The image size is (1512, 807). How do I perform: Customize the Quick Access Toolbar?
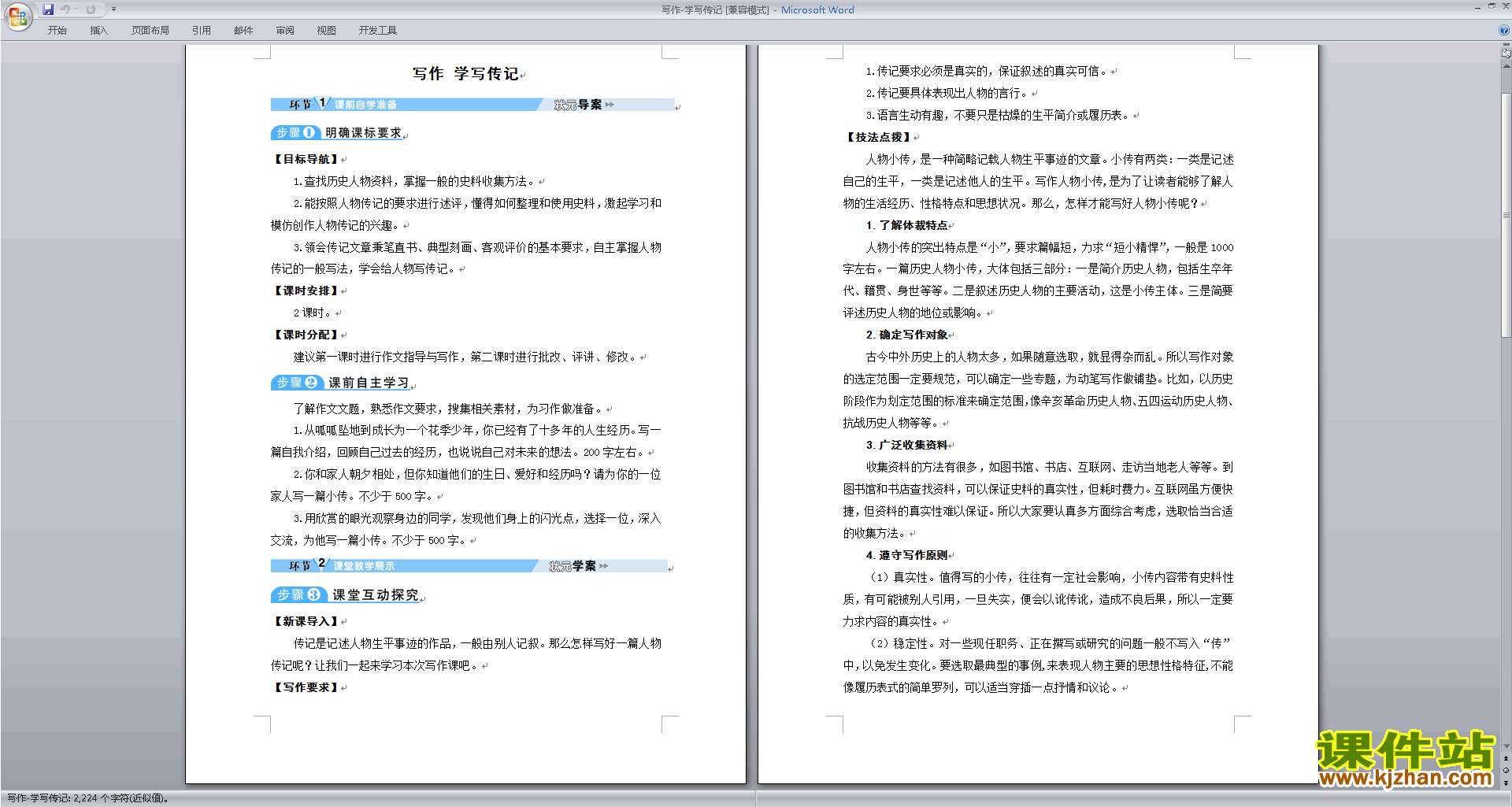113,9
